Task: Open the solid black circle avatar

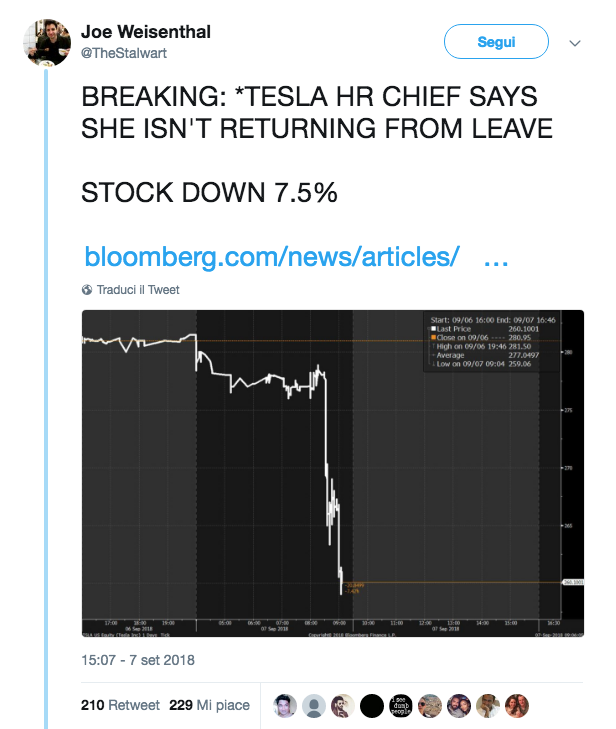Action: click(x=372, y=705)
